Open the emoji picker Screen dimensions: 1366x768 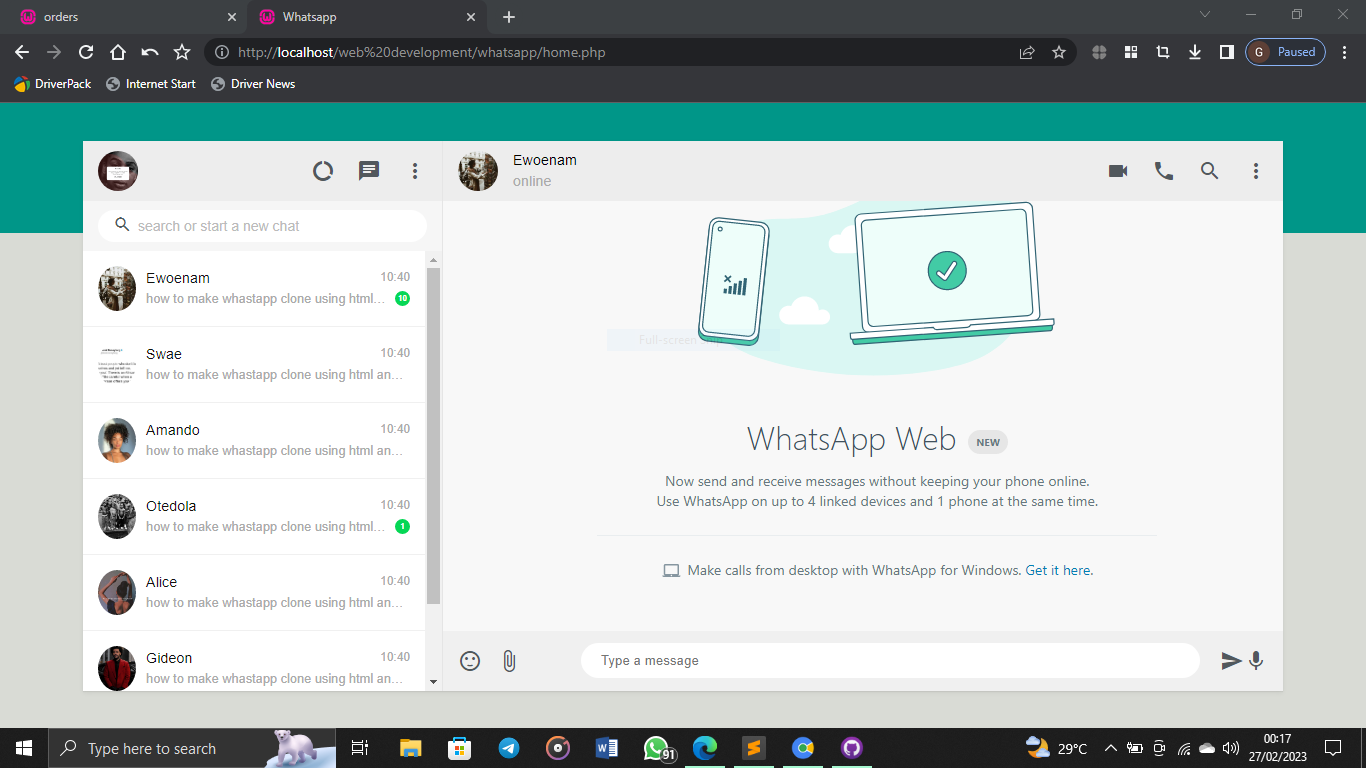pyautogui.click(x=470, y=660)
